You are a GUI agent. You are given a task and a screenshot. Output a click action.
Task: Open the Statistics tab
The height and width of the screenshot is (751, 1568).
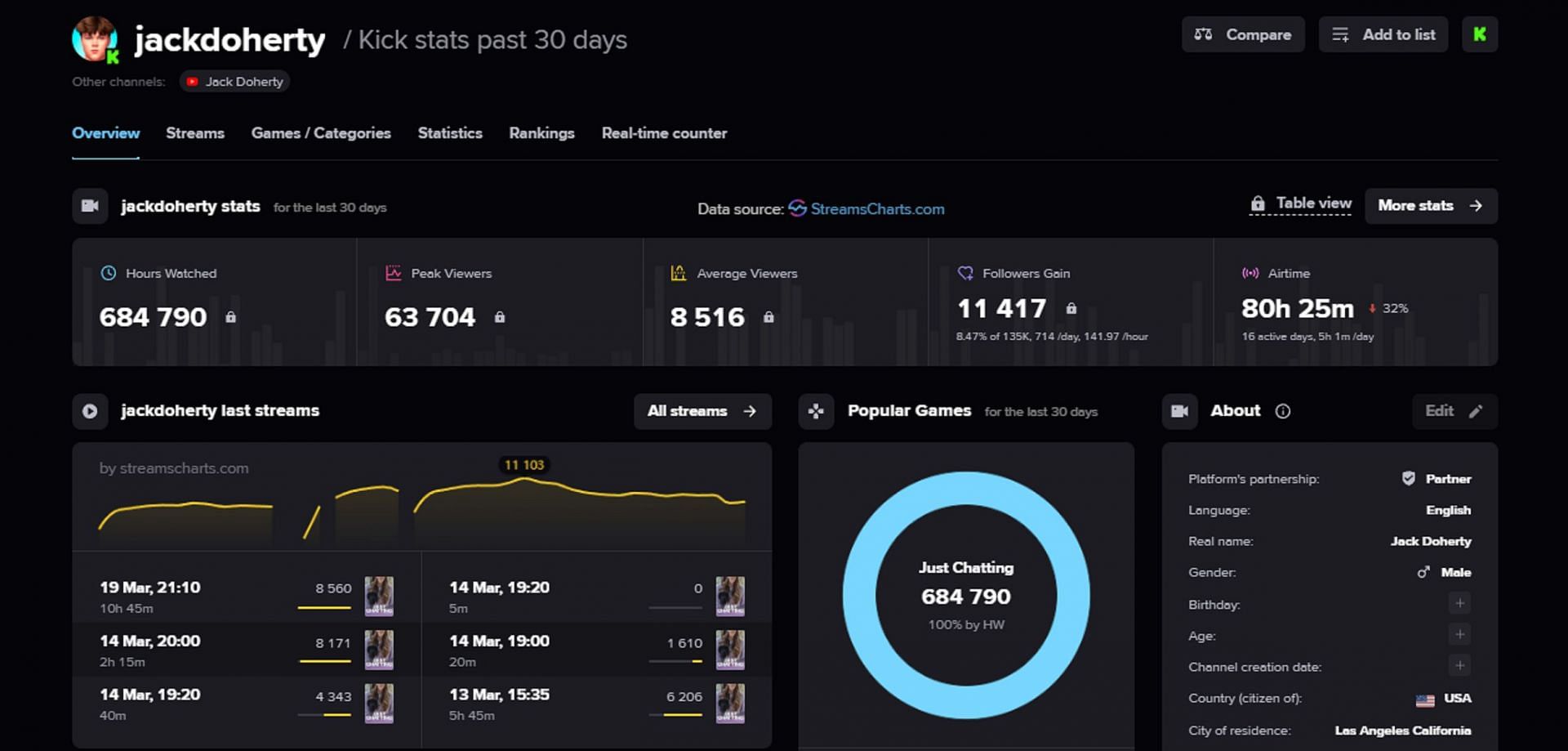coord(450,133)
